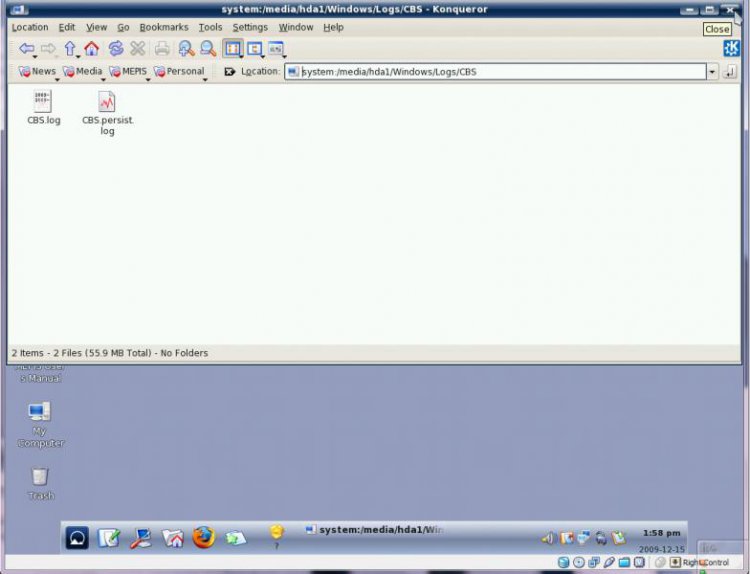Open the View menu

coord(97,27)
